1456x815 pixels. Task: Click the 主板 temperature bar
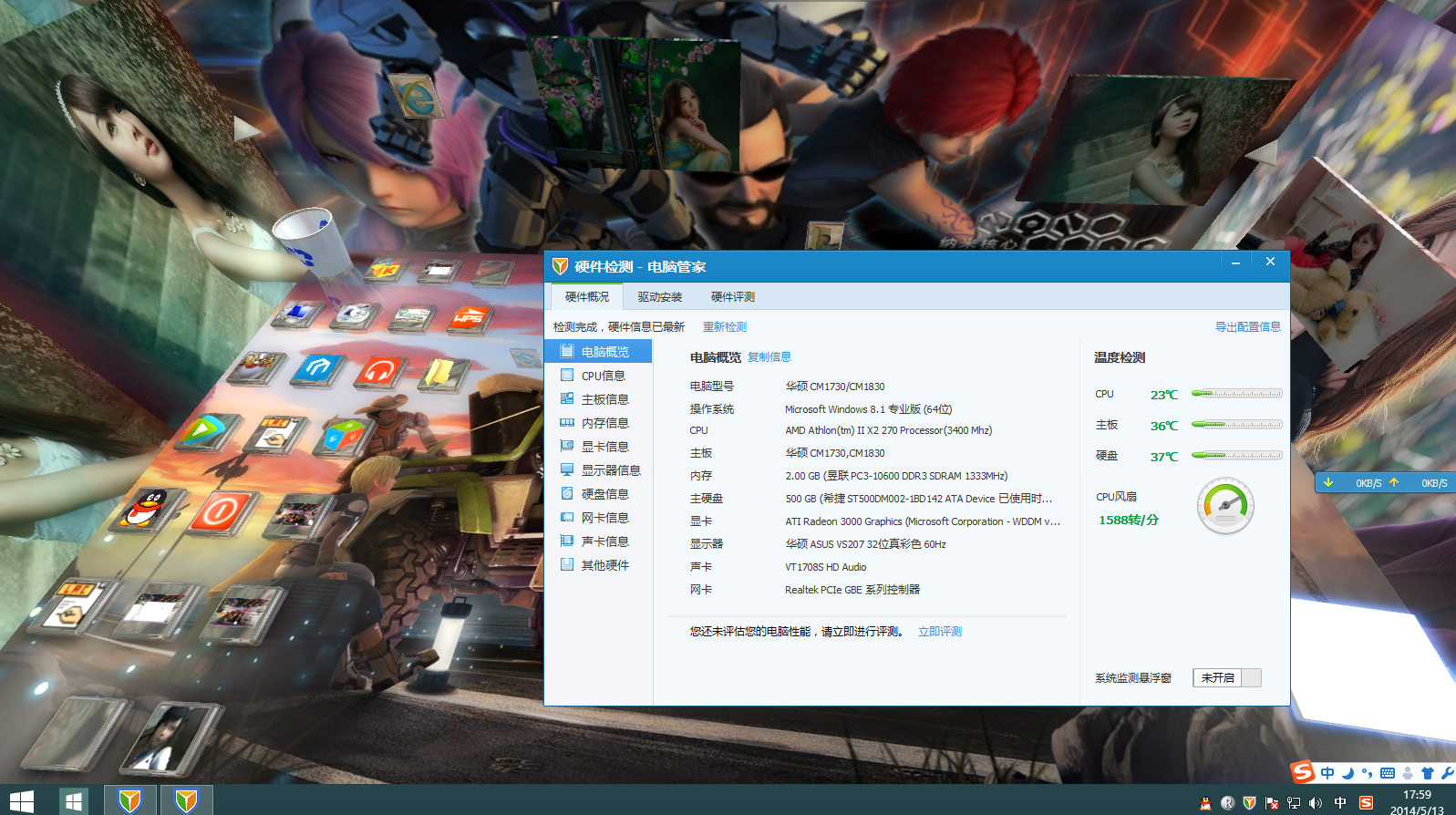pyautogui.click(x=1236, y=425)
